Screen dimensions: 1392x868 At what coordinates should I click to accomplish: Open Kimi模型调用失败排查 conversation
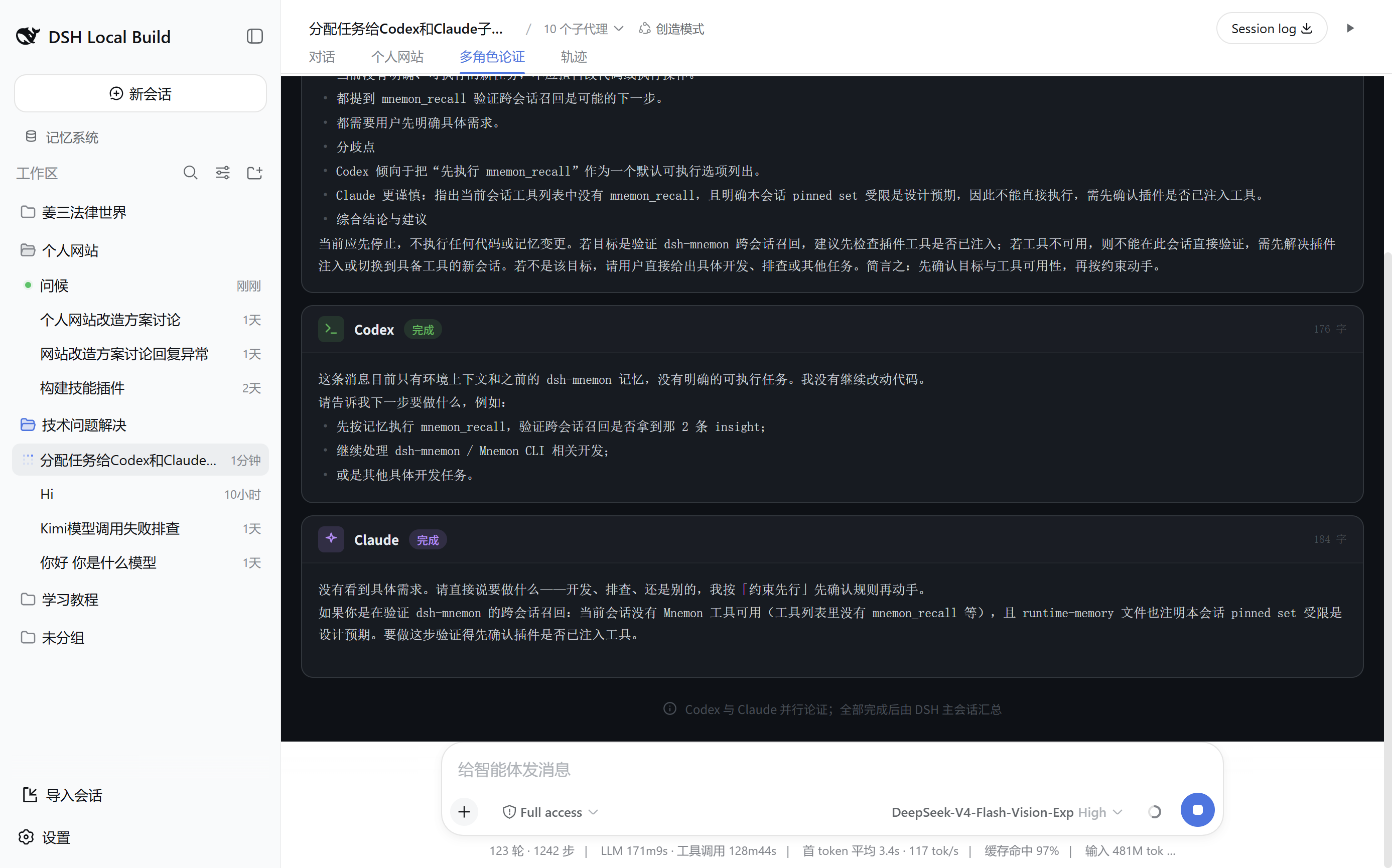[141, 528]
